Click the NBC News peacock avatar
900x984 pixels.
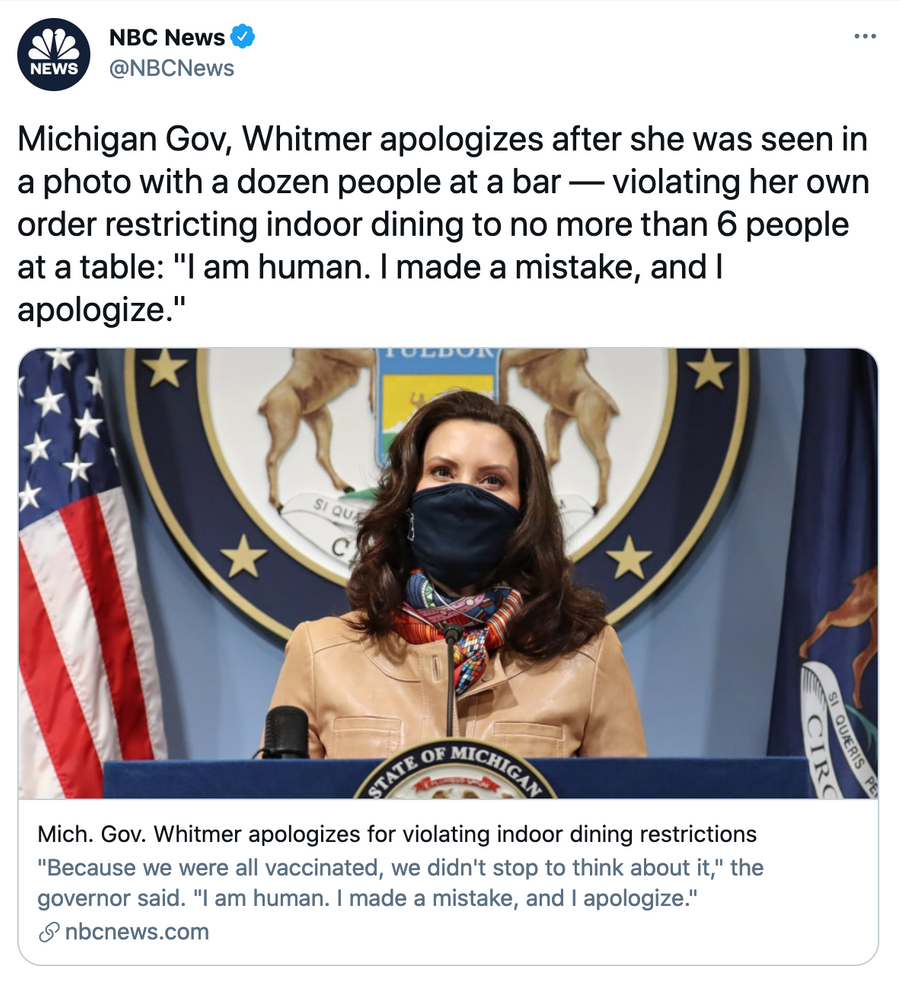point(53,54)
